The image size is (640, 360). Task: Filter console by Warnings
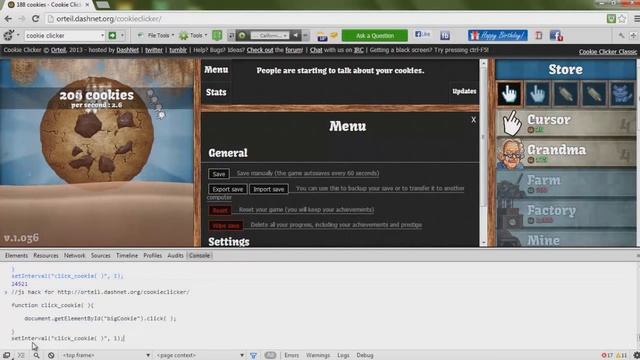pos(318,356)
